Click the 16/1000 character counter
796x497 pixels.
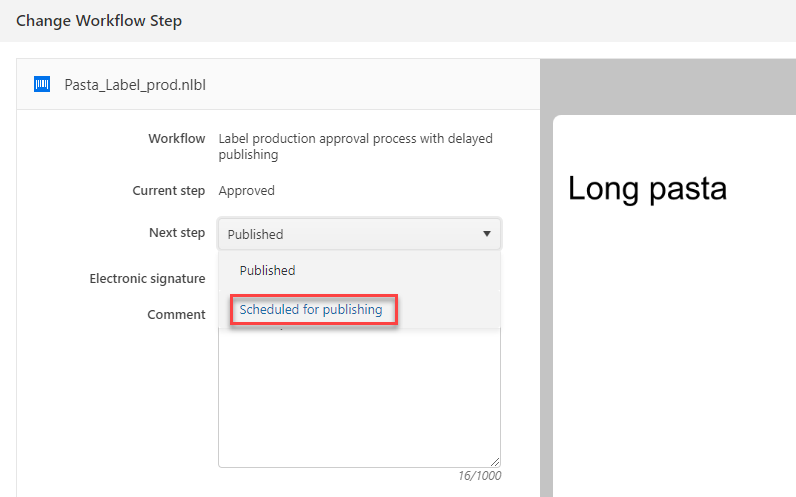479,476
